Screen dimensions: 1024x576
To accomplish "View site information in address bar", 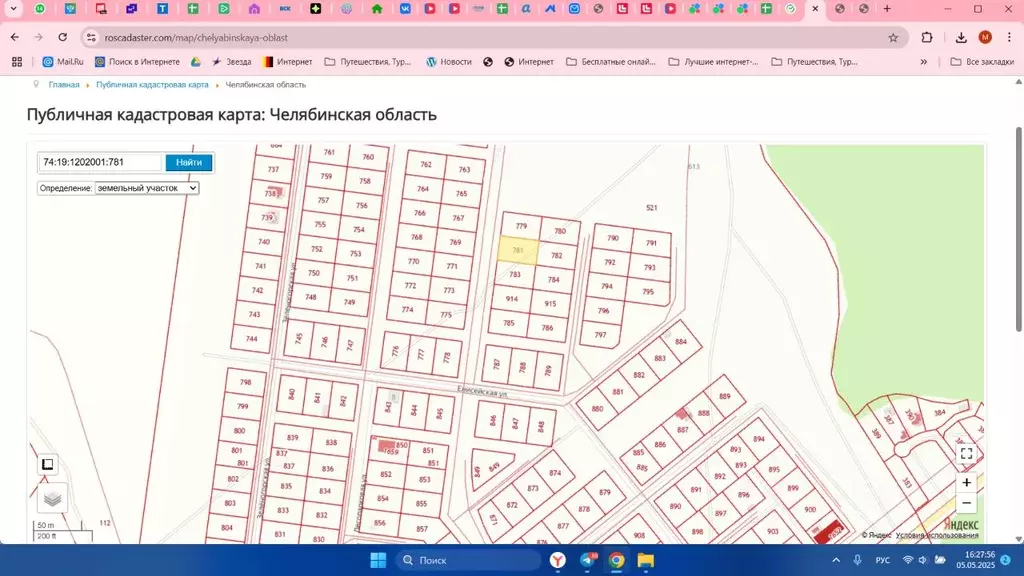I will [91, 37].
